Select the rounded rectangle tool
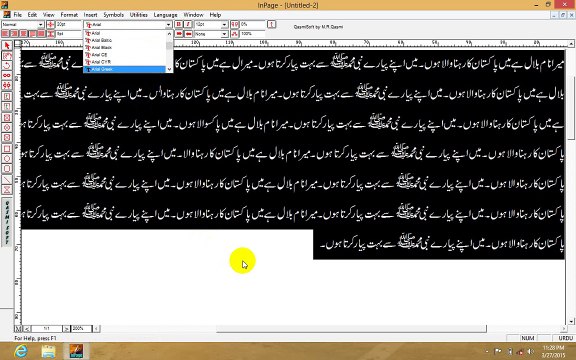The height and width of the screenshot is (360, 576). [x=7, y=169]
